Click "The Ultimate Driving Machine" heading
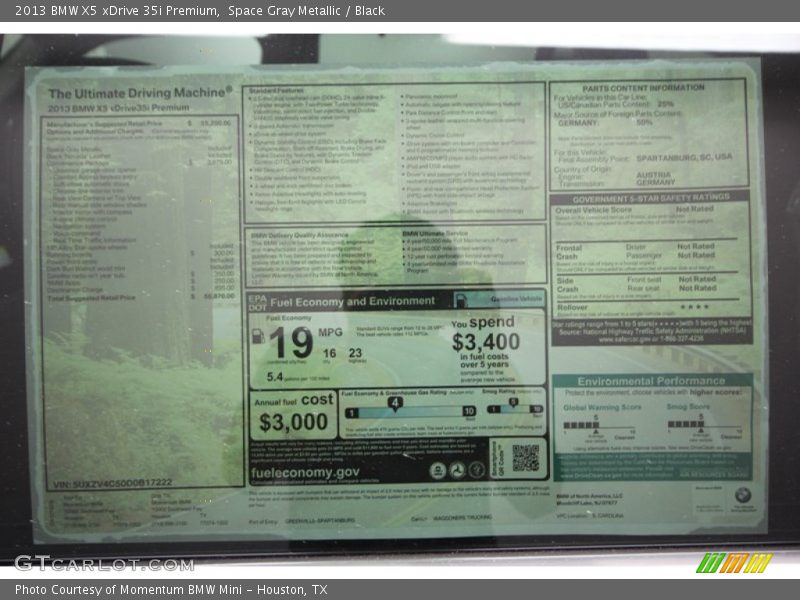Screen dimensions: 800x600 [x=140, y=93]
